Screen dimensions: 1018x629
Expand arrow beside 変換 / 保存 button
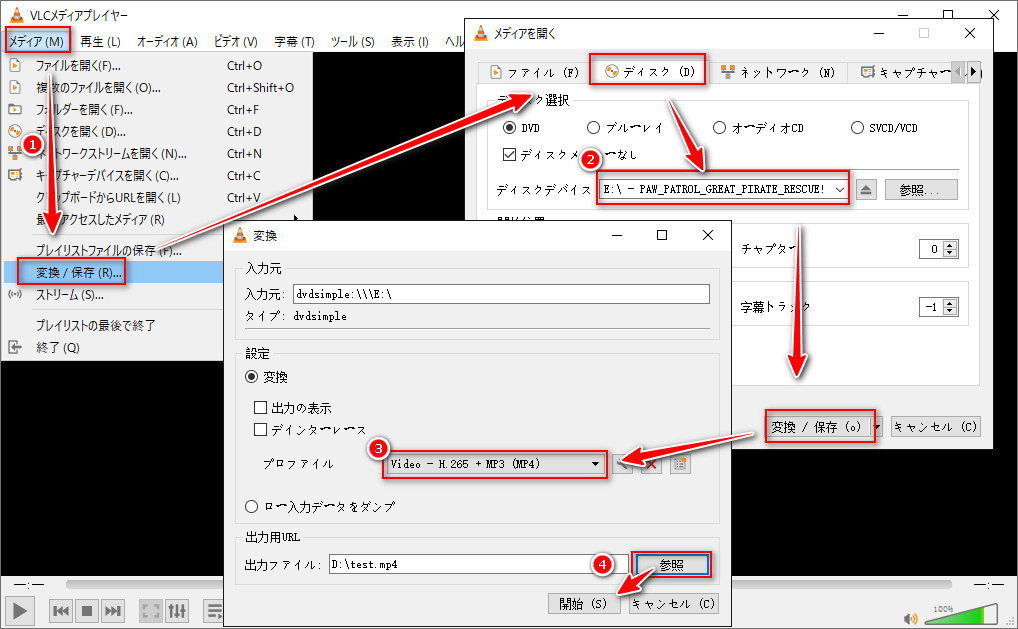(x=878, y=427)
